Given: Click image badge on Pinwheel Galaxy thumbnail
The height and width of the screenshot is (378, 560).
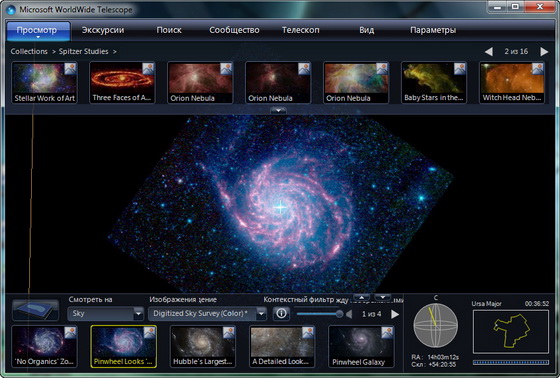Looking at the screenshot, I should (x=387, y=333).
